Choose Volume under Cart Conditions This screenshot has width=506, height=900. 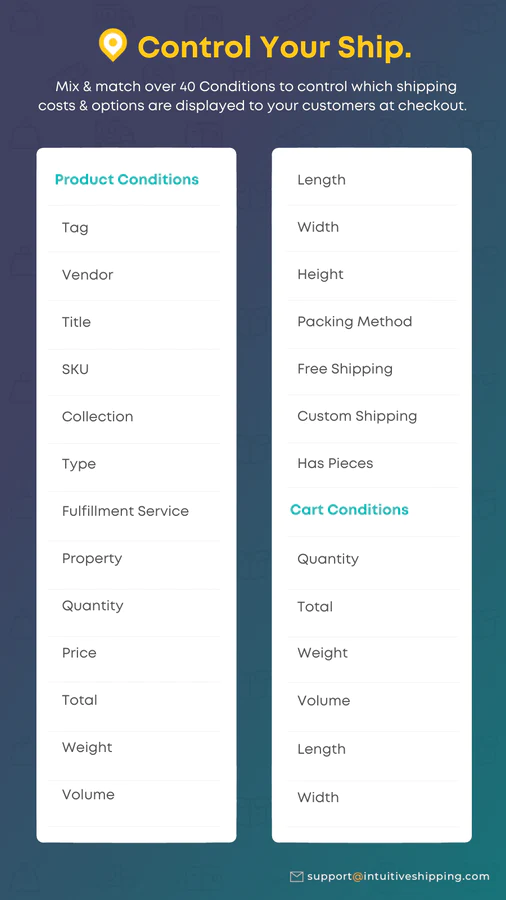tap(372, 701)
